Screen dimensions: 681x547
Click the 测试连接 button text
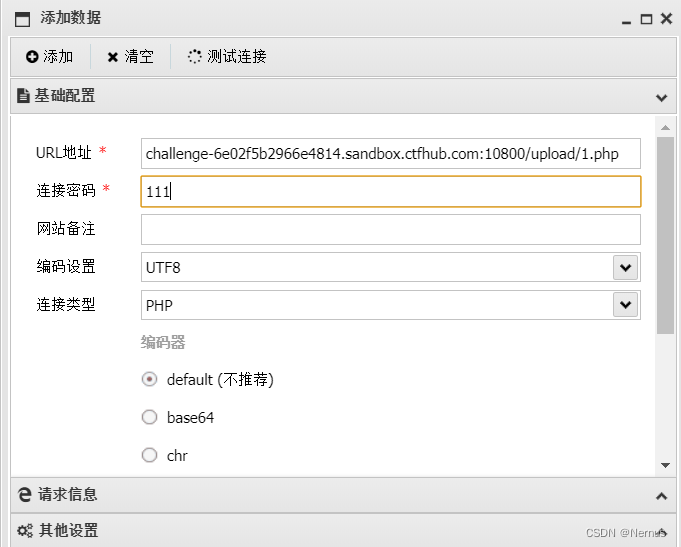pos(237,56)
